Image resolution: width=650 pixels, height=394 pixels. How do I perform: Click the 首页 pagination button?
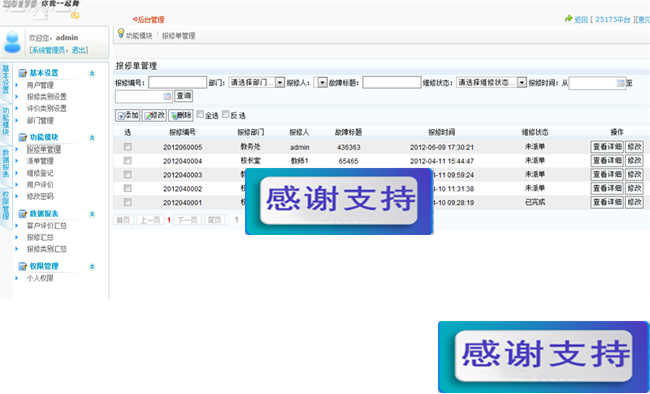(x=124, y=220)
